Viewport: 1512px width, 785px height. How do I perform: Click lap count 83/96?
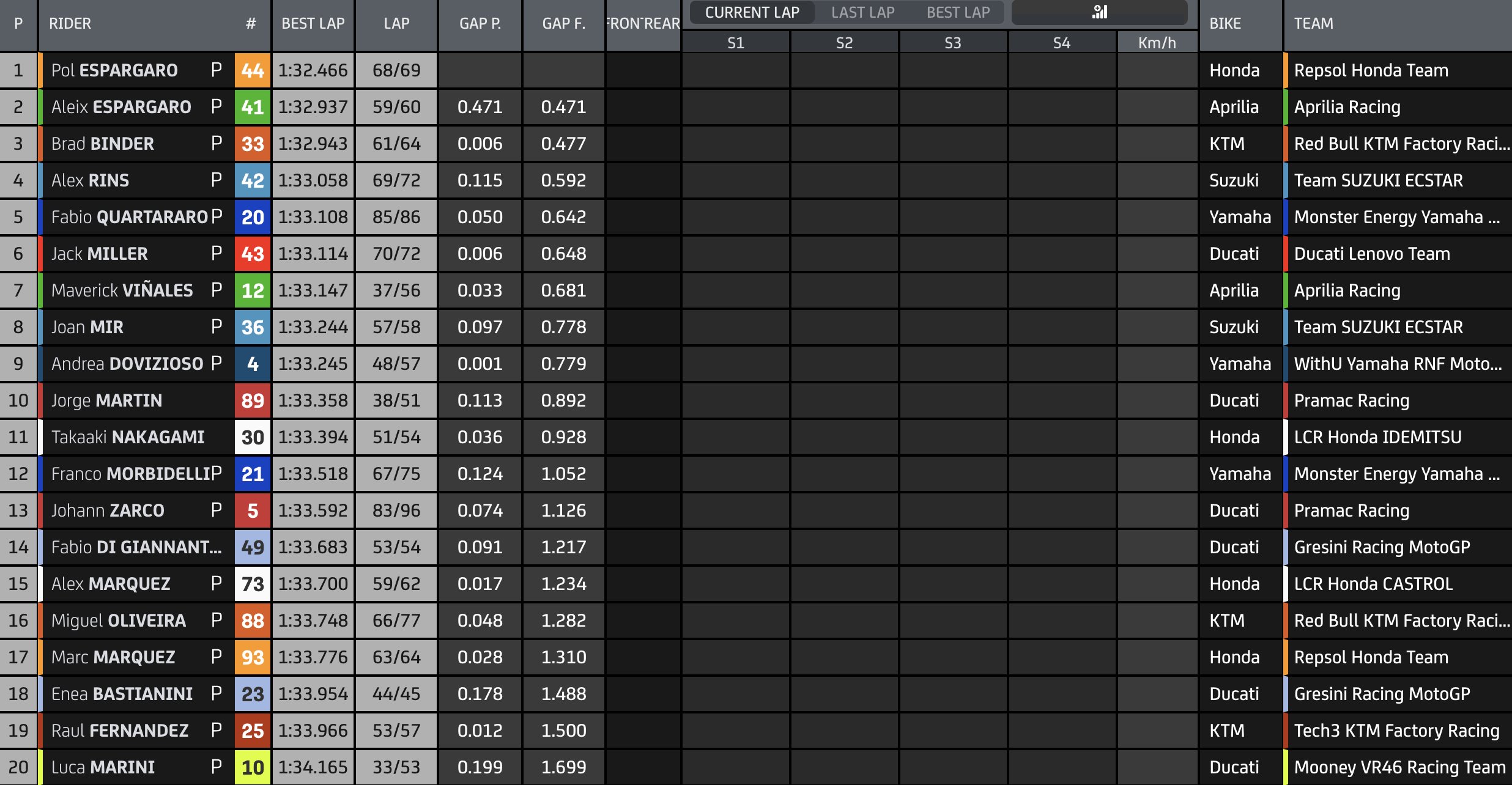[396, 510]
